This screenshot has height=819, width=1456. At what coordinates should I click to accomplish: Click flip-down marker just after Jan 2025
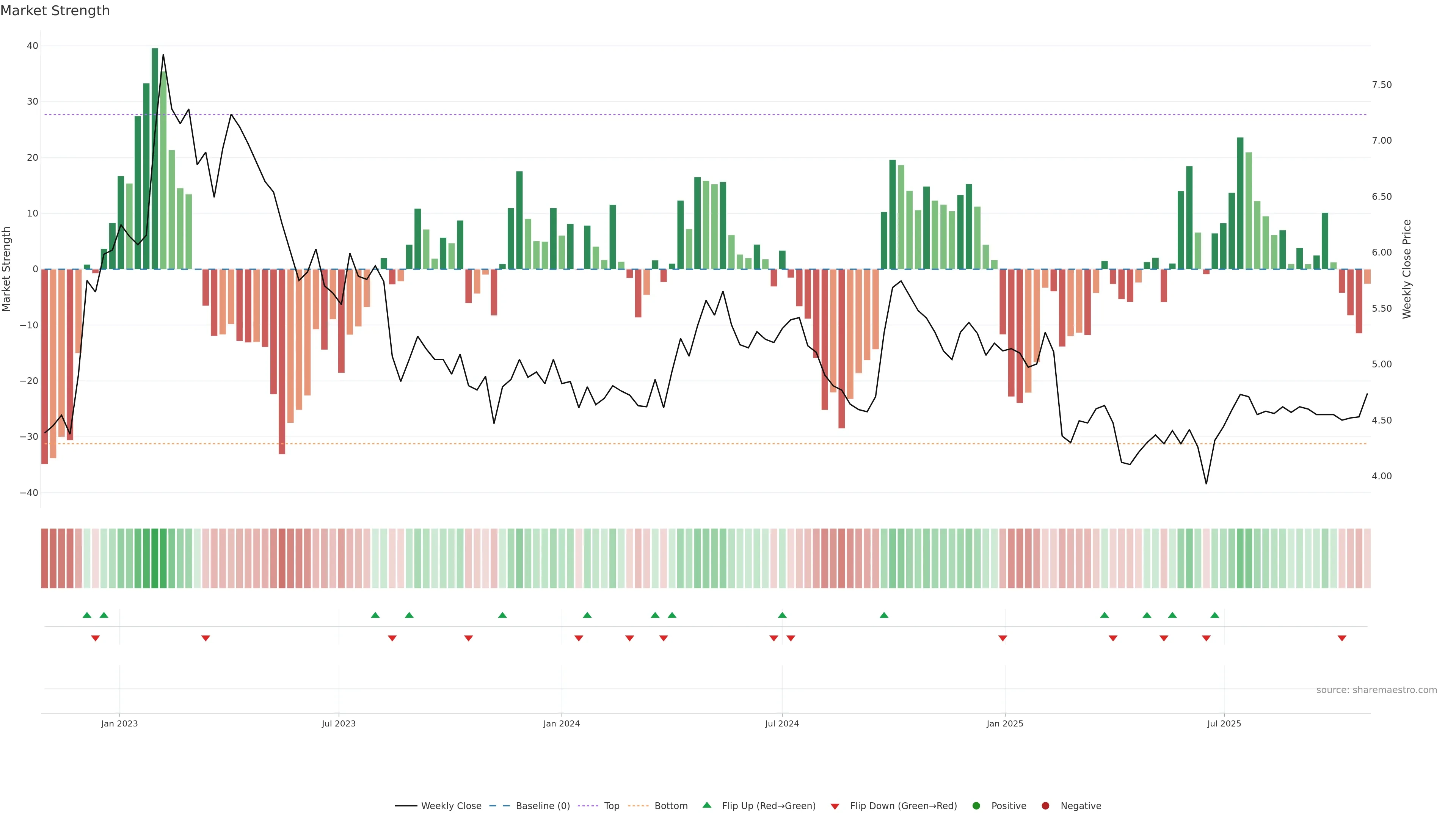pos(1003,638)
